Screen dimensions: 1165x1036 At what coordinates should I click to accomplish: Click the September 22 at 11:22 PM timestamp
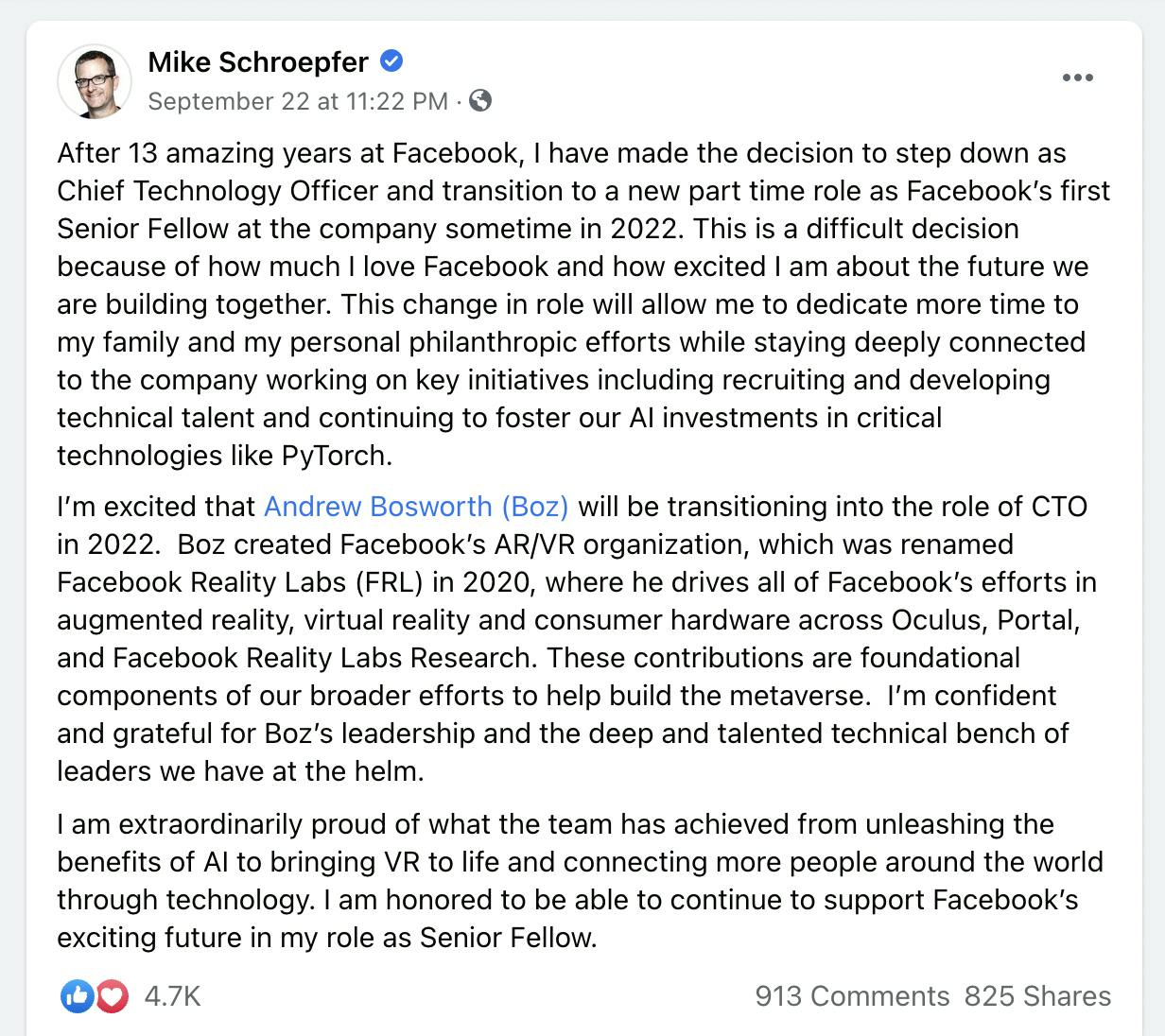[x=298, y=101]
